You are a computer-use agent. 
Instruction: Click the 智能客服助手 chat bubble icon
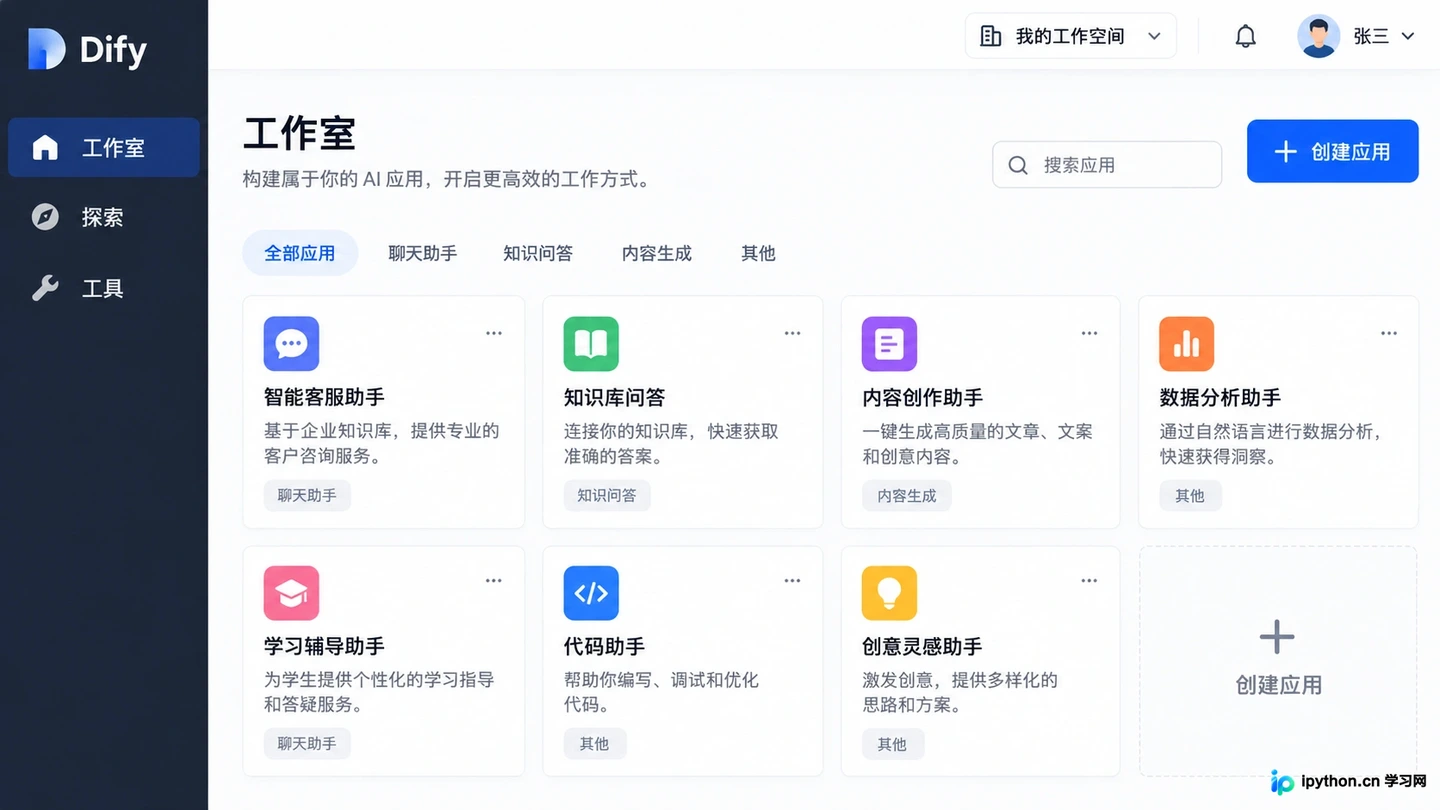(x=291, y=344)
